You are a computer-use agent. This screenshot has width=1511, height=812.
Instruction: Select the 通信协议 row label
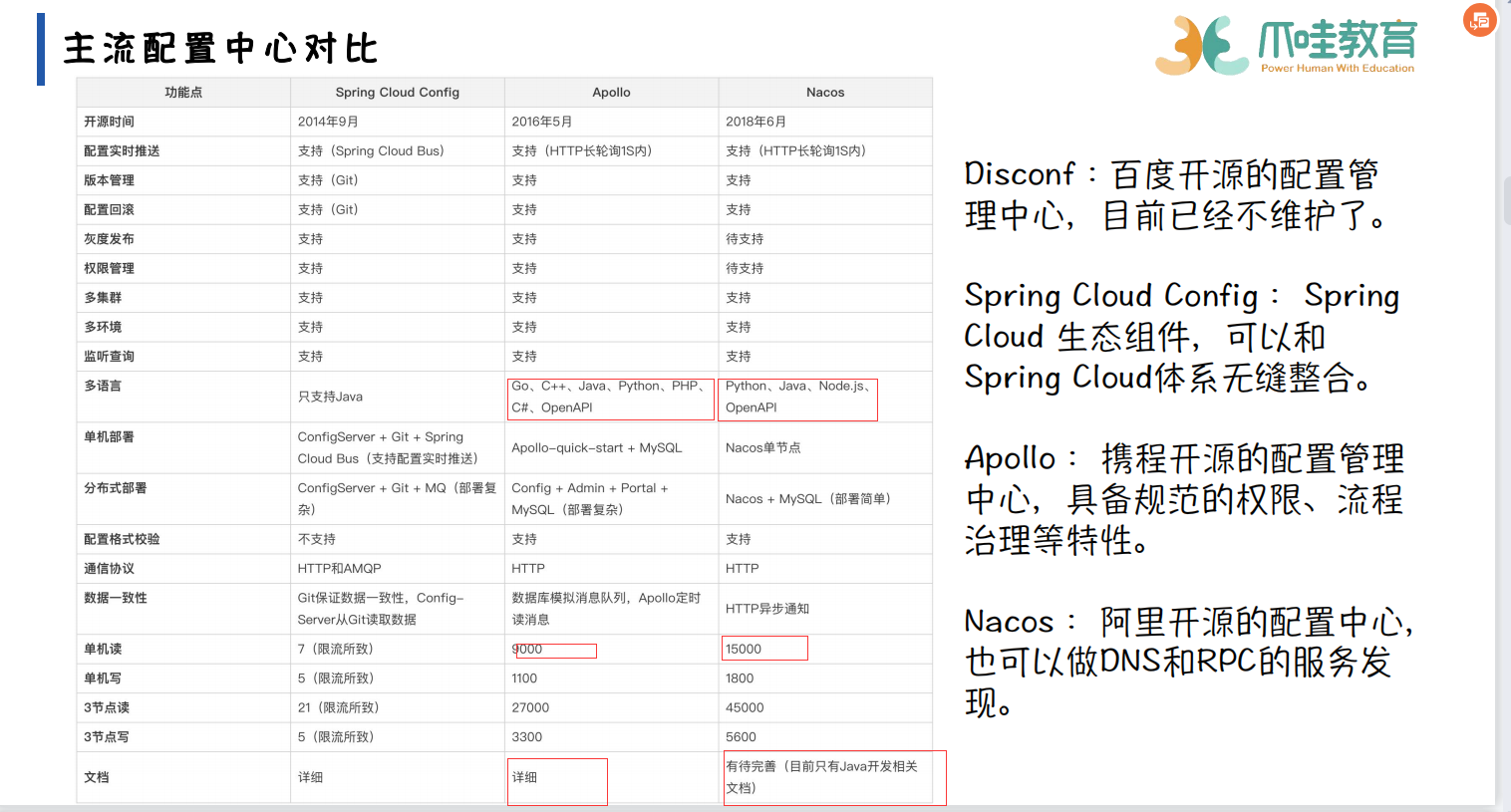click(109, 569)
